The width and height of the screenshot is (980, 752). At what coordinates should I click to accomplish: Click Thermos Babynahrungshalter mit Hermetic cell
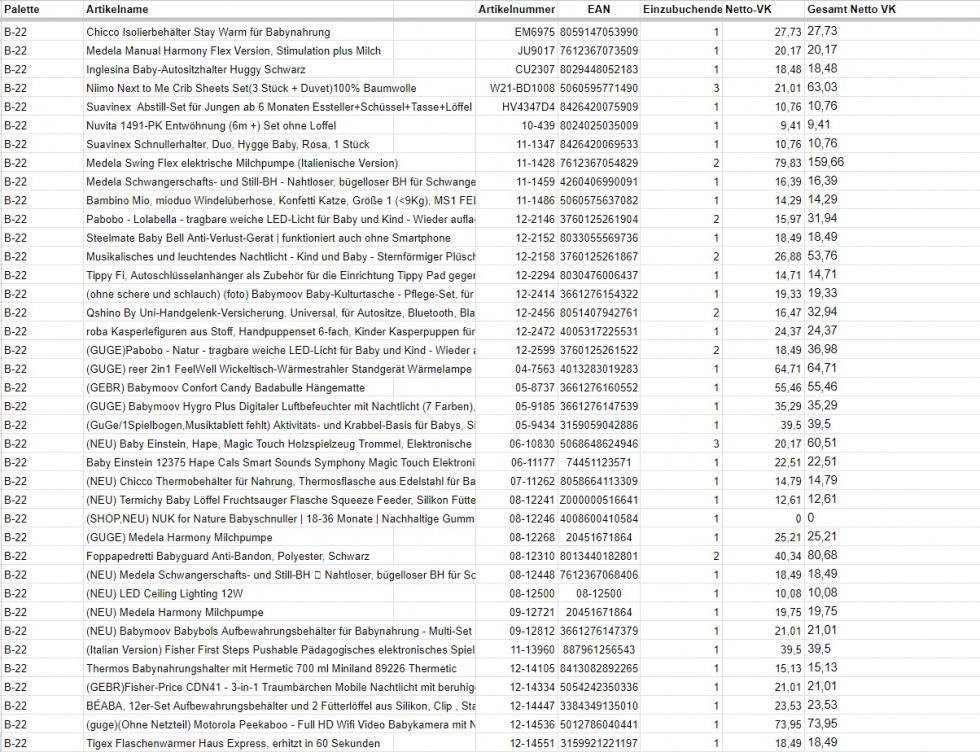[271, 669]
